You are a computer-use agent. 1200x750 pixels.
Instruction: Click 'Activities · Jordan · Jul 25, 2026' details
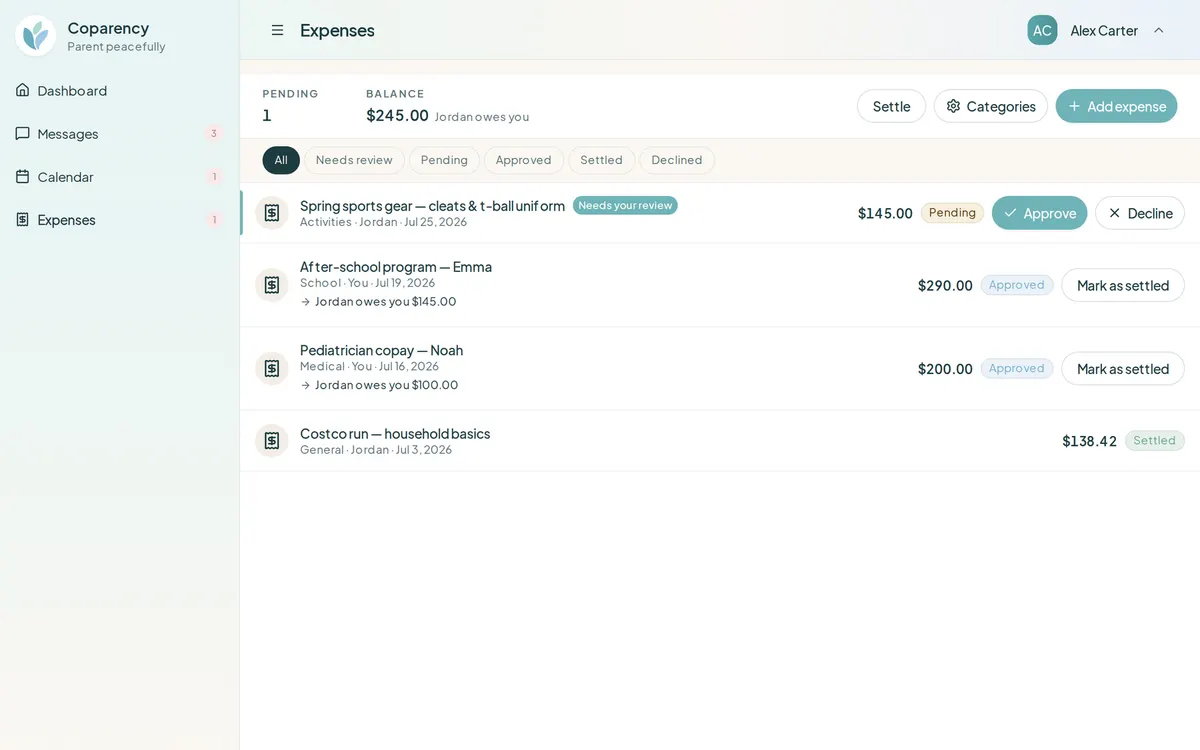click(383, 222)
